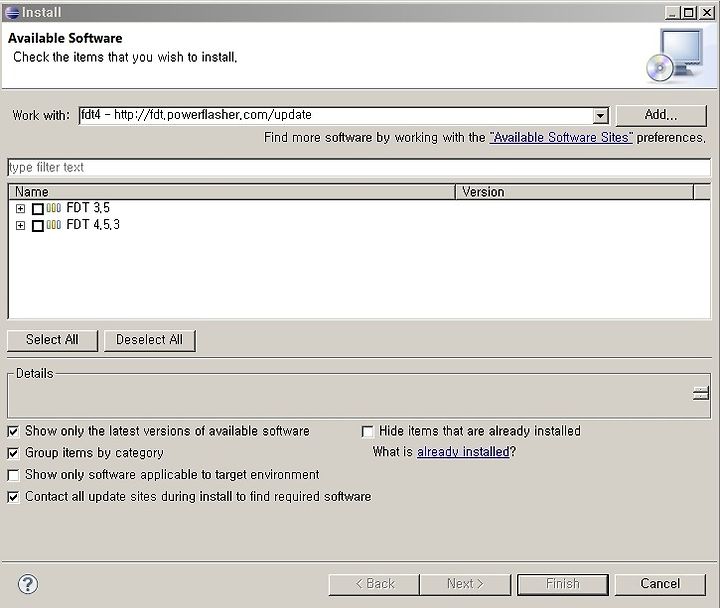This screenshot has height=608, width=720.
Task: Open the already installed link
Action: click(x=463, y=452)
